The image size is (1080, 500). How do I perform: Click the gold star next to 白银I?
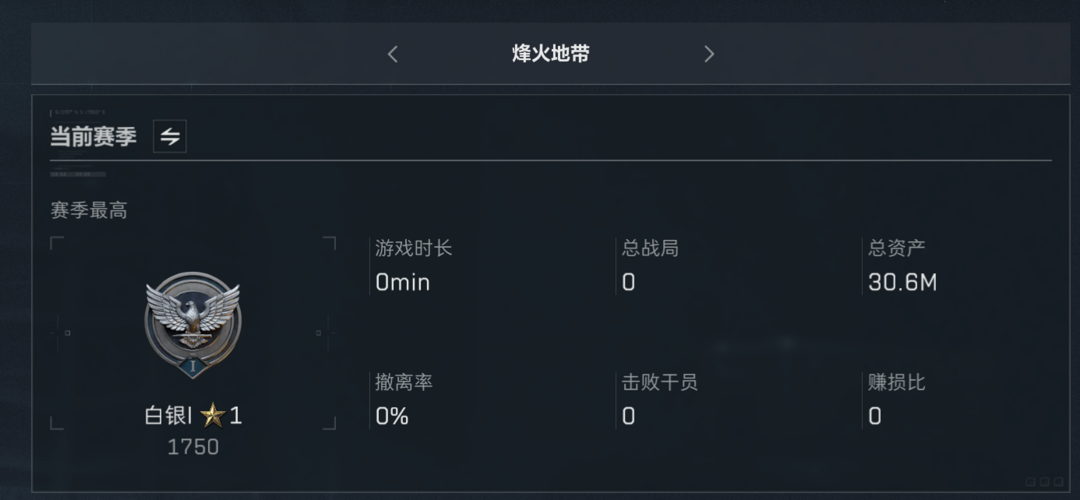pyautogui.click(x=213, y=416)
